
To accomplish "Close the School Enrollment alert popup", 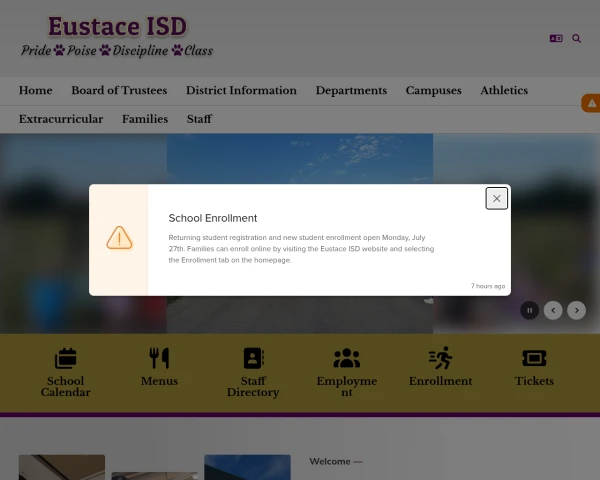I will point(496,198).
